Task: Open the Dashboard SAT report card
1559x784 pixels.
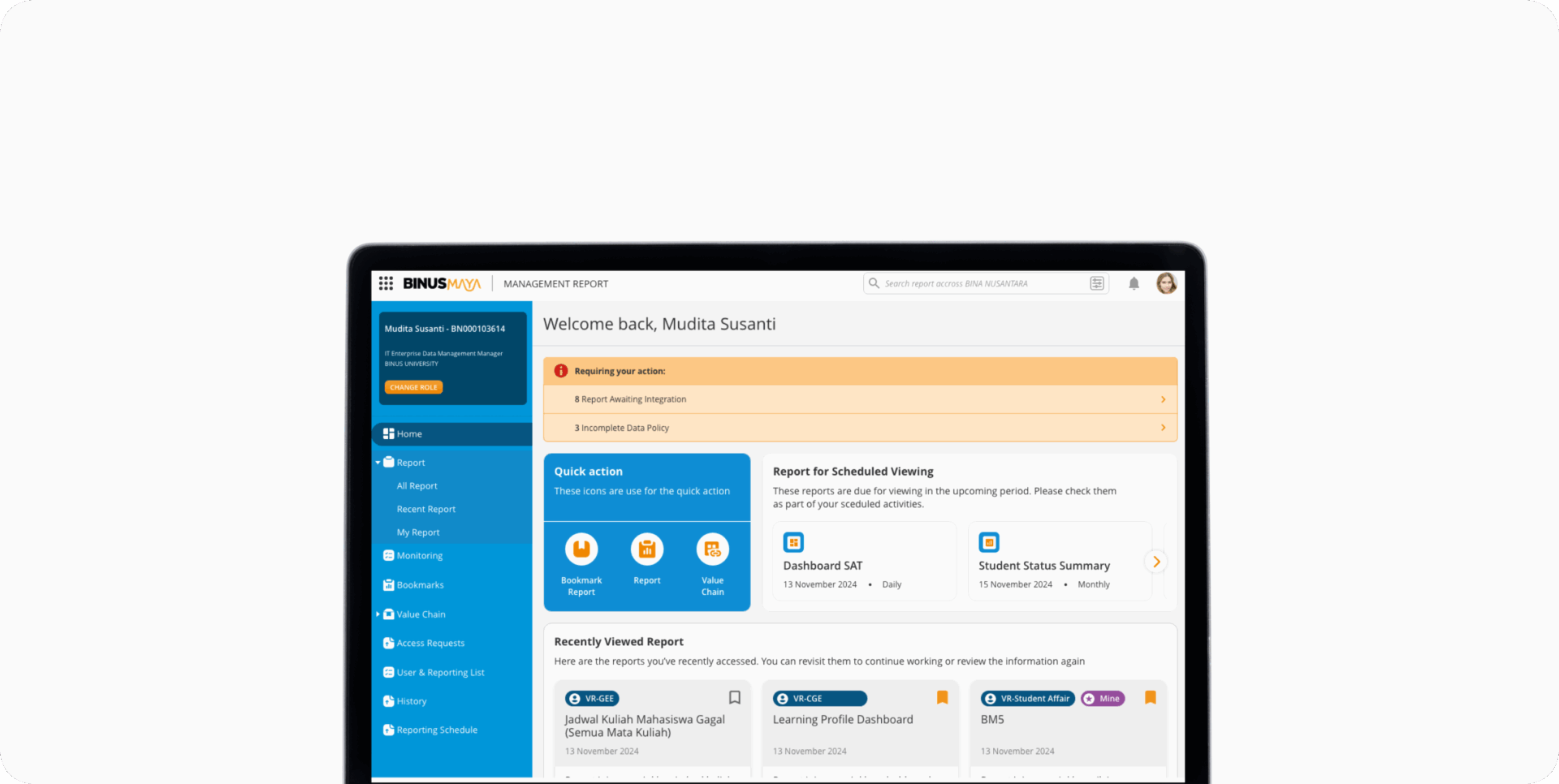Action: (864, 562)
